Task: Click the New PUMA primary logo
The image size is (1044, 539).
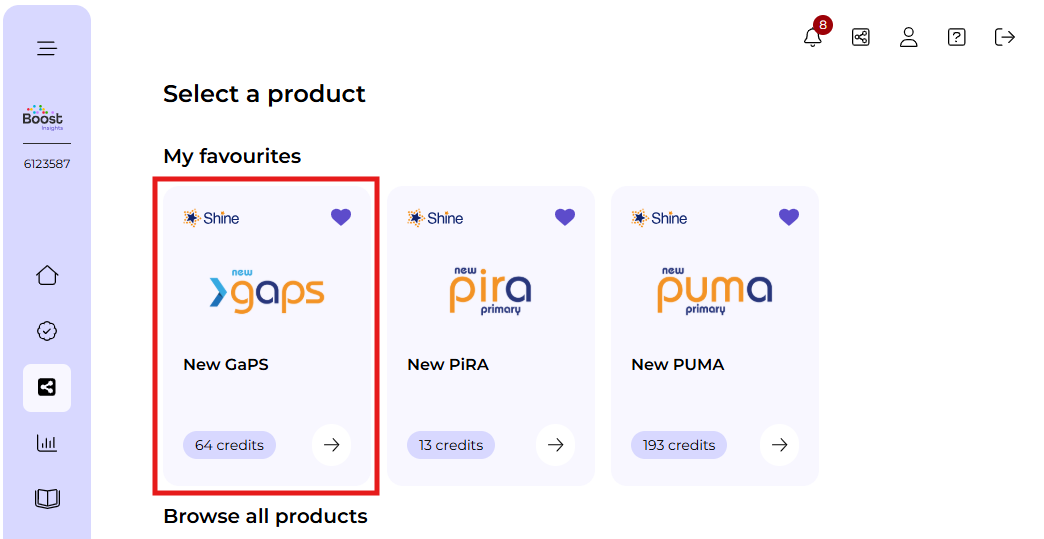Action: (714, 290)
